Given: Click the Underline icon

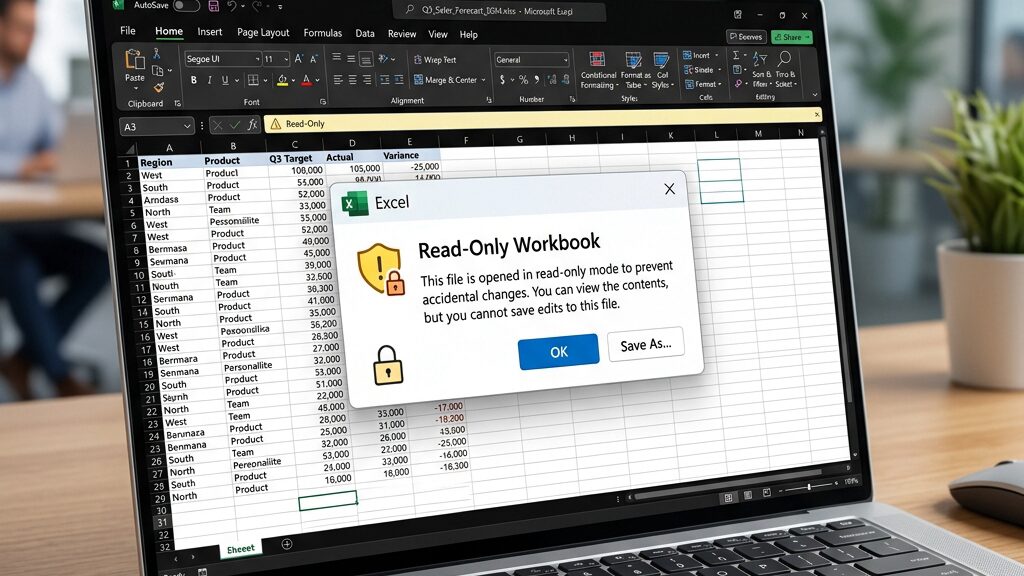Looking at the screenshot, I should click(225, 80).
